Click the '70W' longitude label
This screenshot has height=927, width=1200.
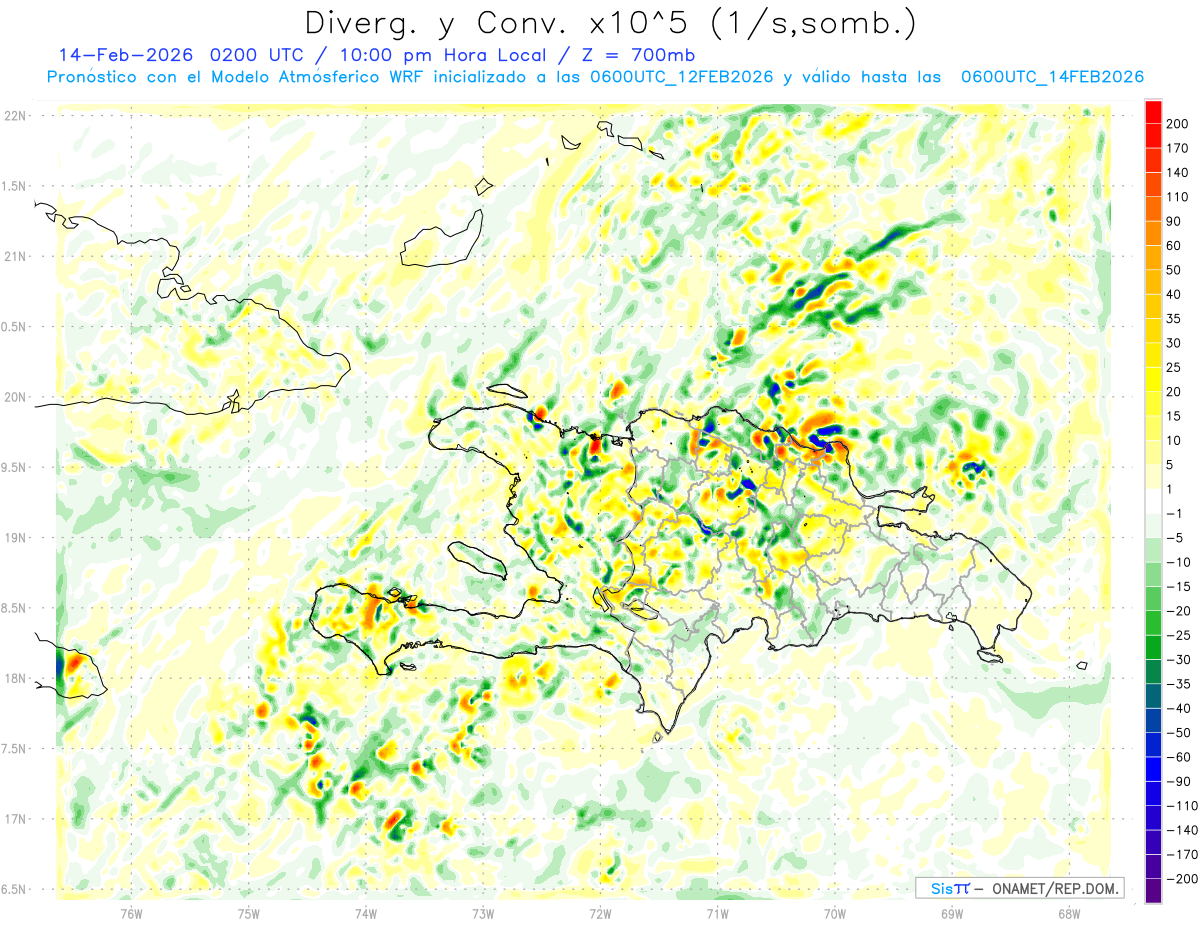pyautogui.click(x=835, y=913)
